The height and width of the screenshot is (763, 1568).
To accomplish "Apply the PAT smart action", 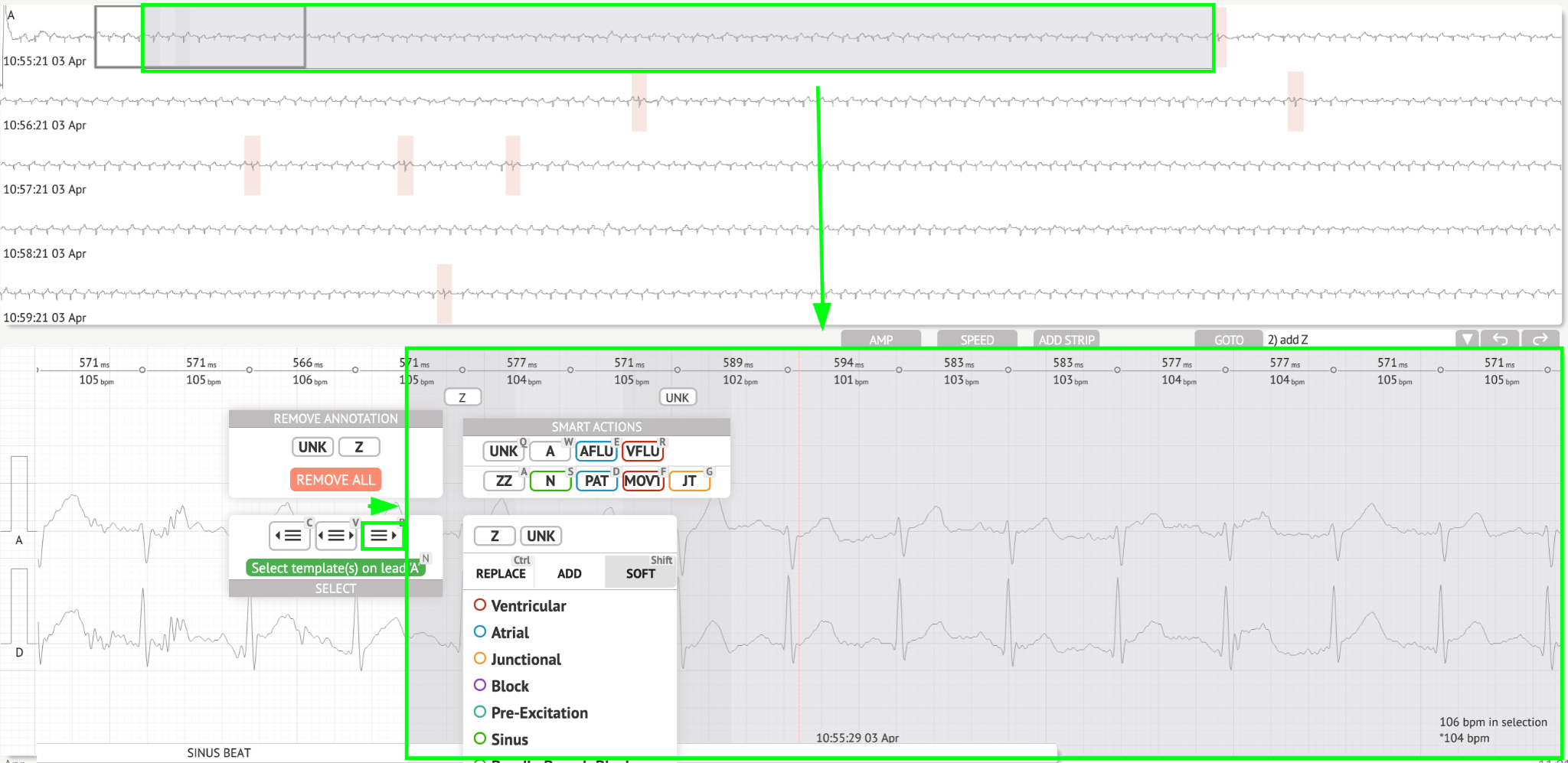I will tap(596, 481).
